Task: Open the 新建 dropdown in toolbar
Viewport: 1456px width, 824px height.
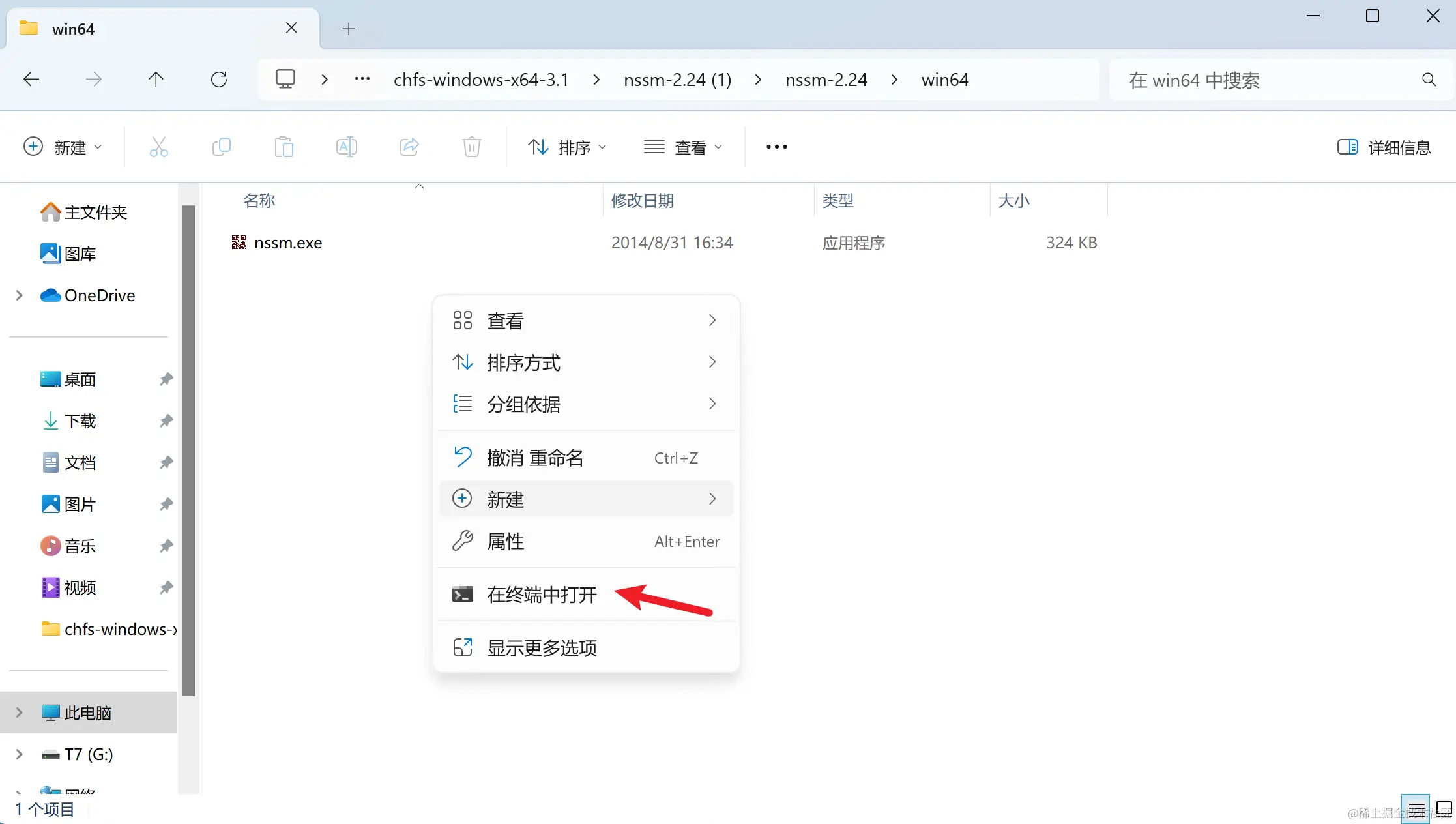Action: click(x=63, y=147)
